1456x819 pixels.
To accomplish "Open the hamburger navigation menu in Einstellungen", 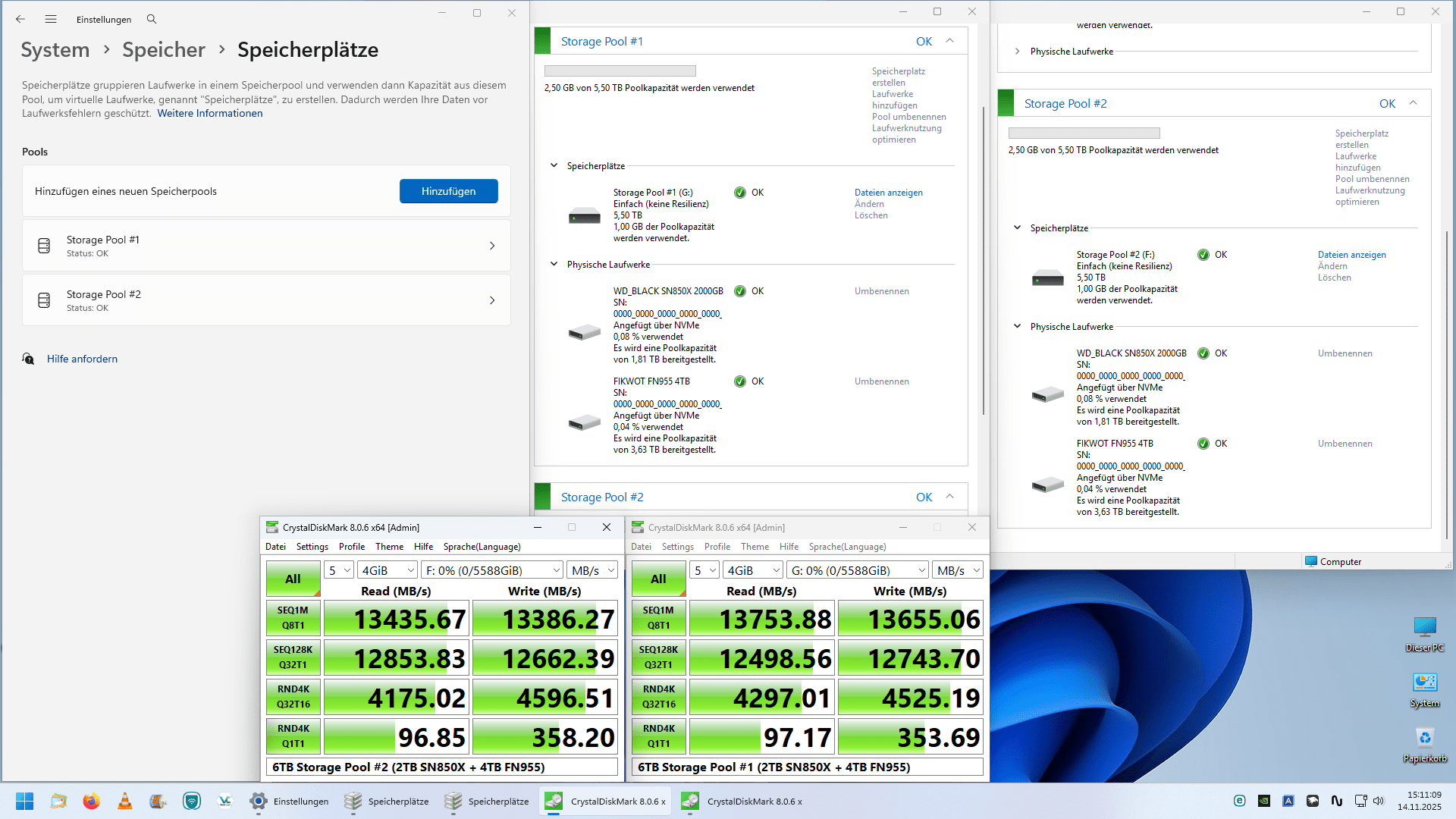I will pyautogui.click(x=51, y=19).
